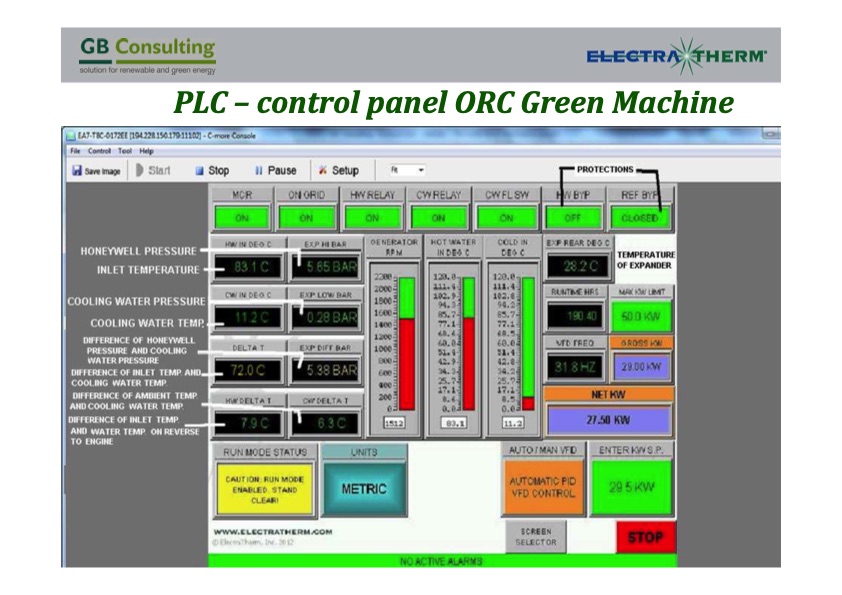The width and height of the screenshot is (842, 595).
Task: Open the File menu
Action: click(x=75, y=151)
